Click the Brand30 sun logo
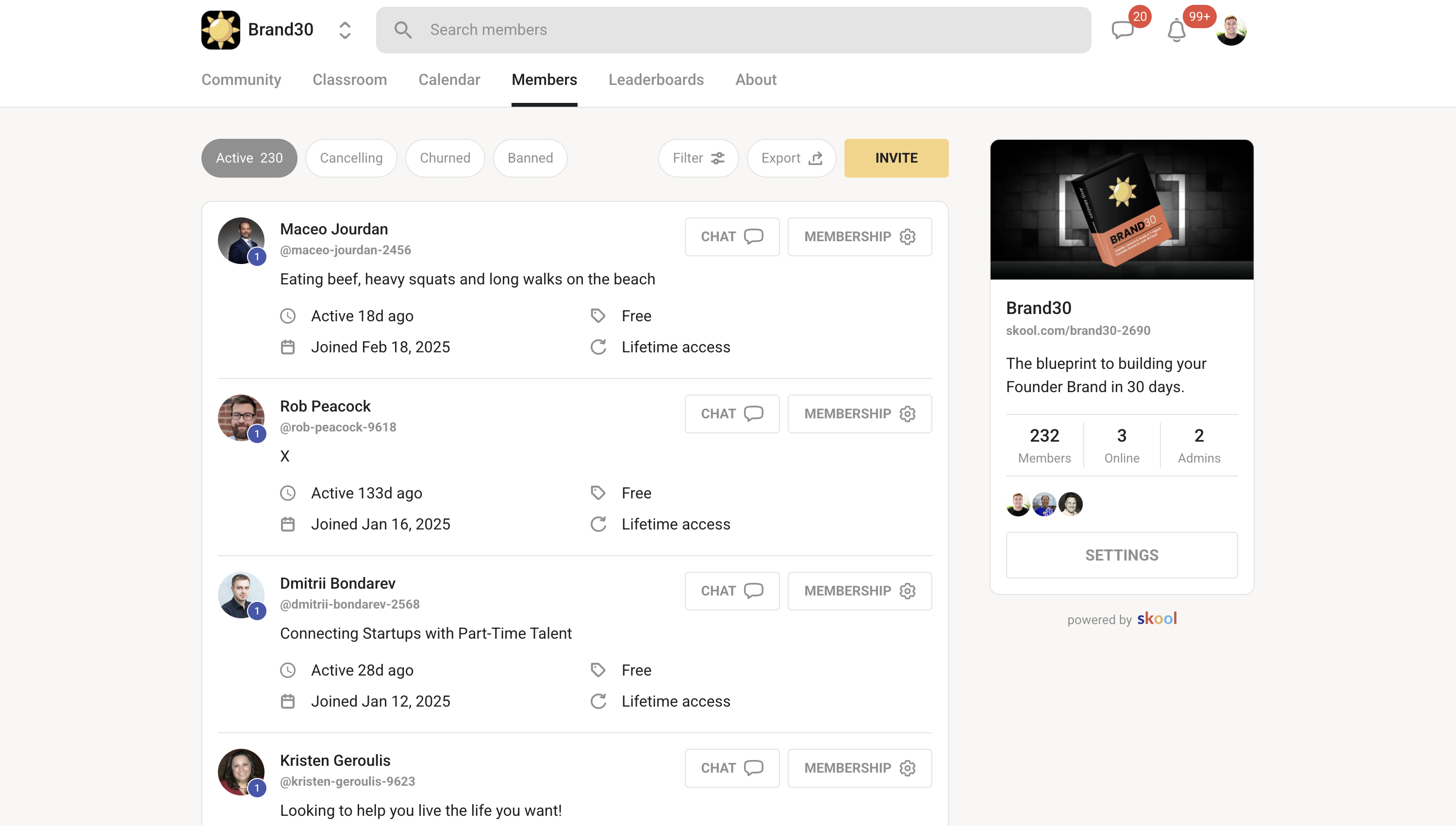Image resolution: width=1456 pixels, height=826 pixels. pyautogui.click(x=221, y=30)
